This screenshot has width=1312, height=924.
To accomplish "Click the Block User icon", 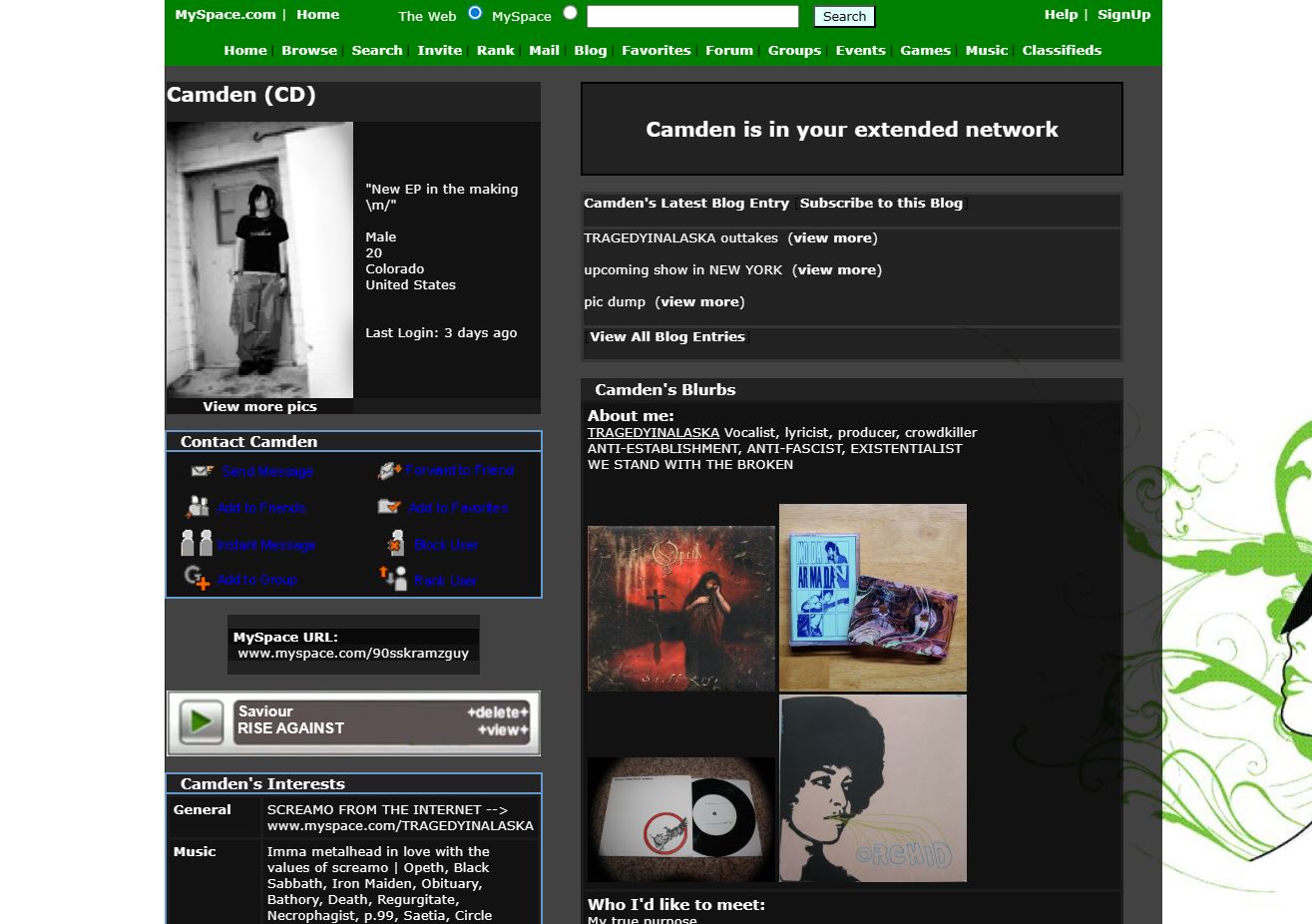I will [x=395, y=544].
